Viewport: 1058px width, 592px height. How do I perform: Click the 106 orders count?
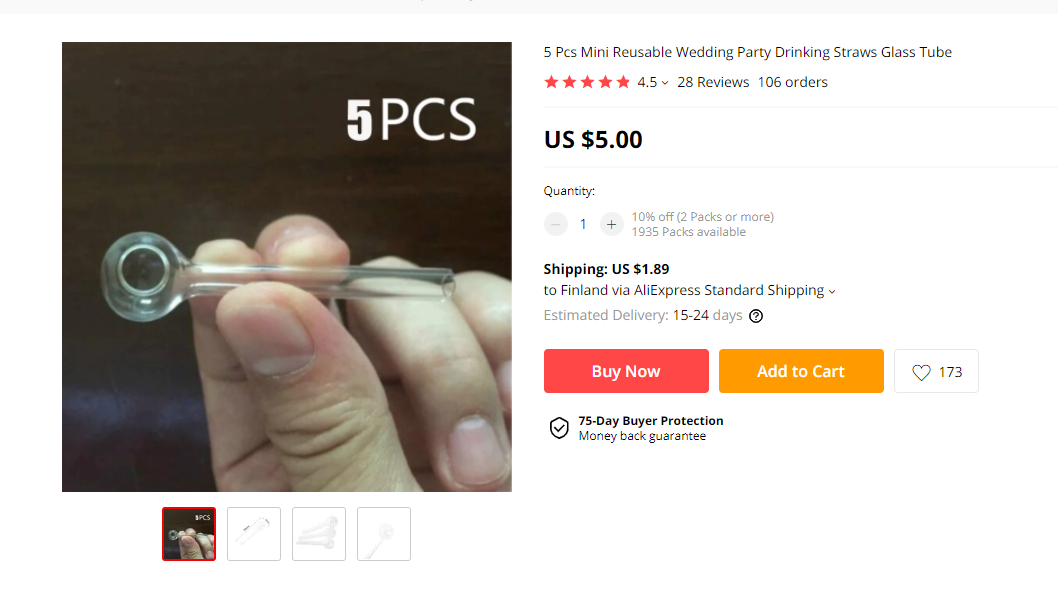click(792, 82)
